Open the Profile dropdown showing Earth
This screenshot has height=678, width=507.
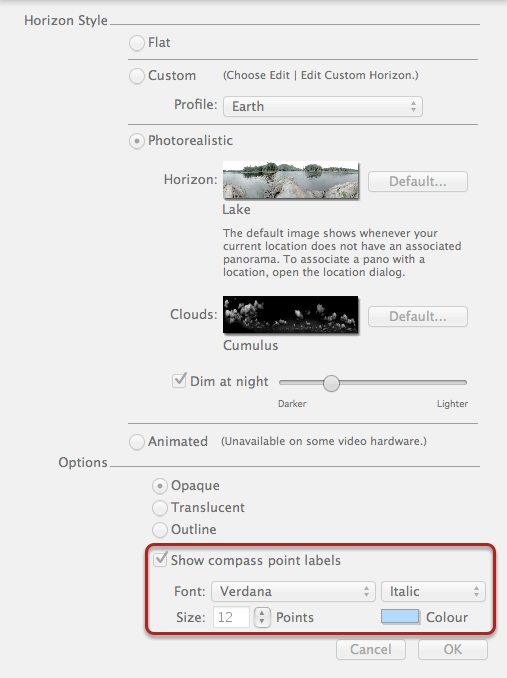pyautogui.click(x=322, y=106)
